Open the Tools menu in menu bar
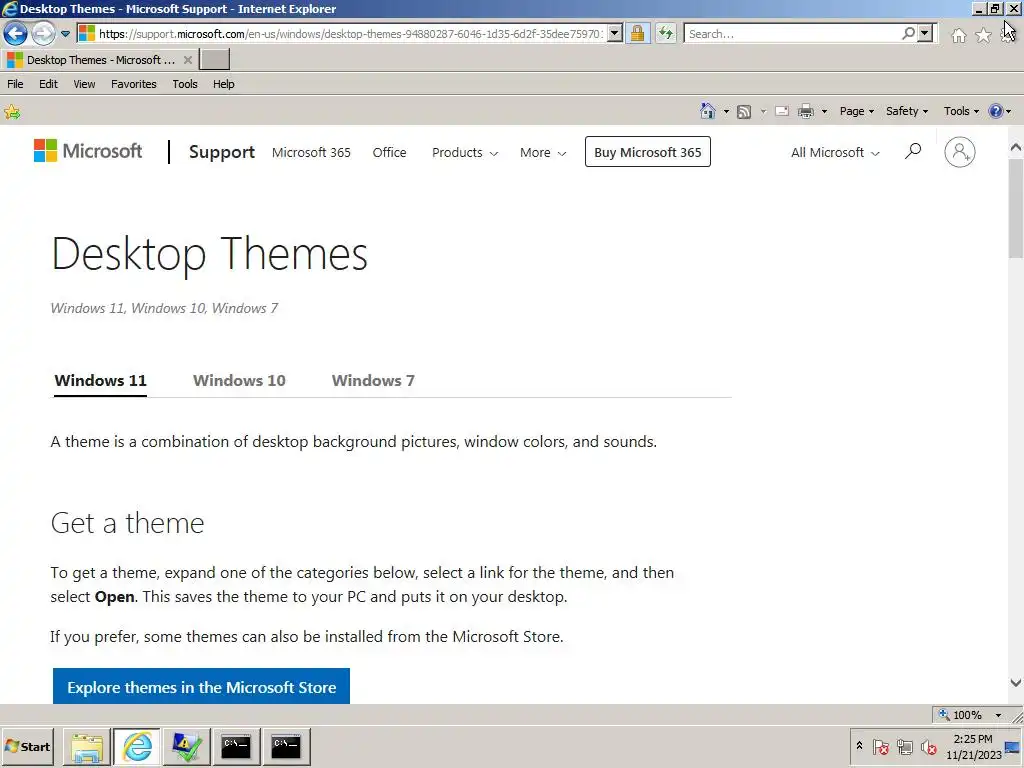 (x=185, y=84)
